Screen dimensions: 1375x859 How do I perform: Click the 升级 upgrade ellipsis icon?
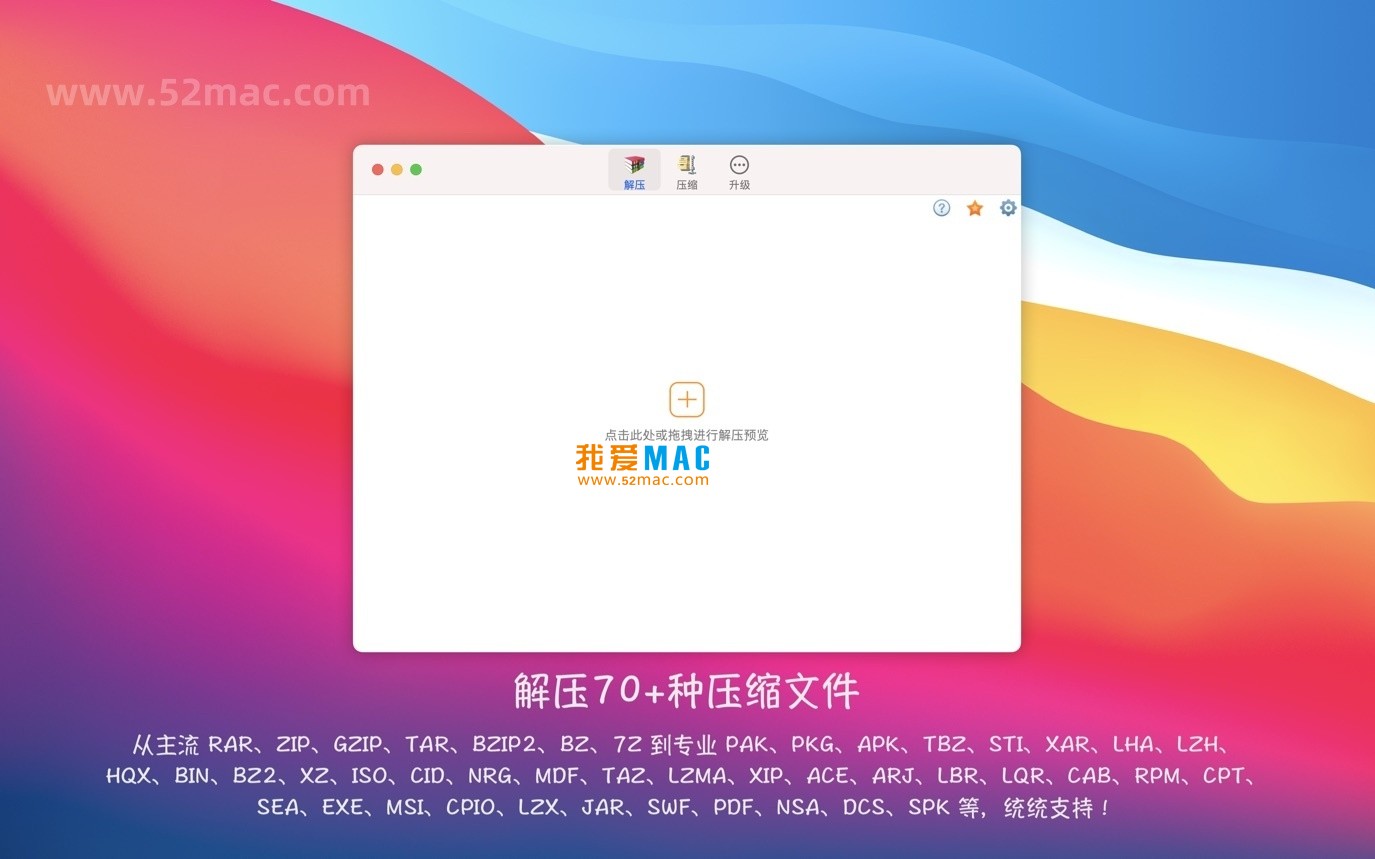pos(739,165)
